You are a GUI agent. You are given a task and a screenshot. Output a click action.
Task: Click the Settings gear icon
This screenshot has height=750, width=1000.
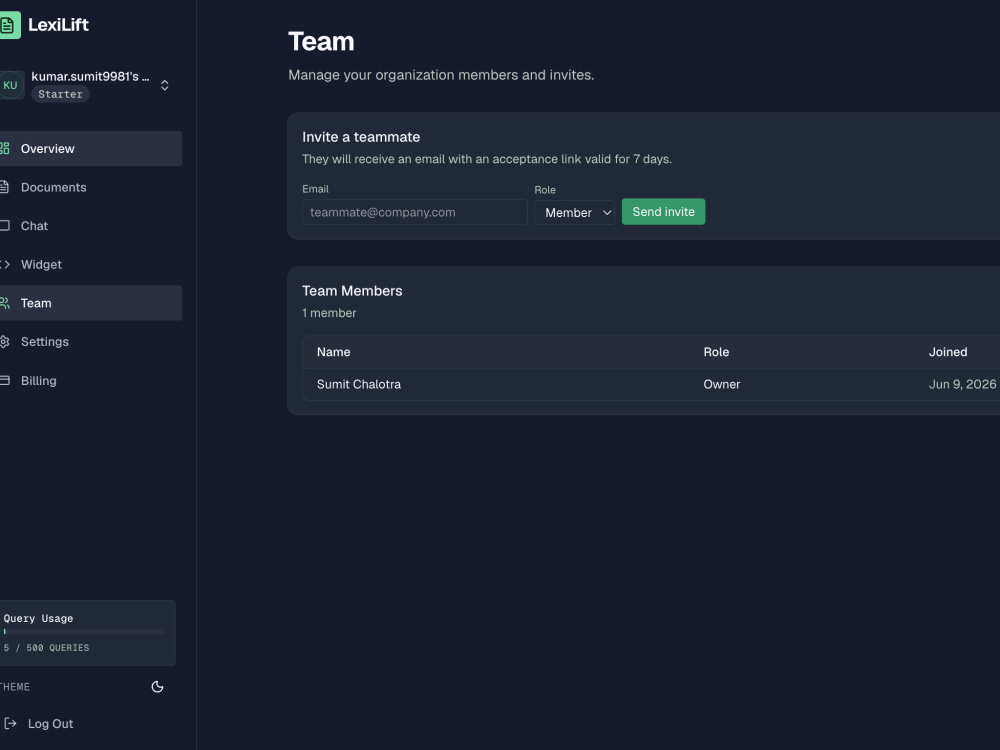(x=4, y=342)
